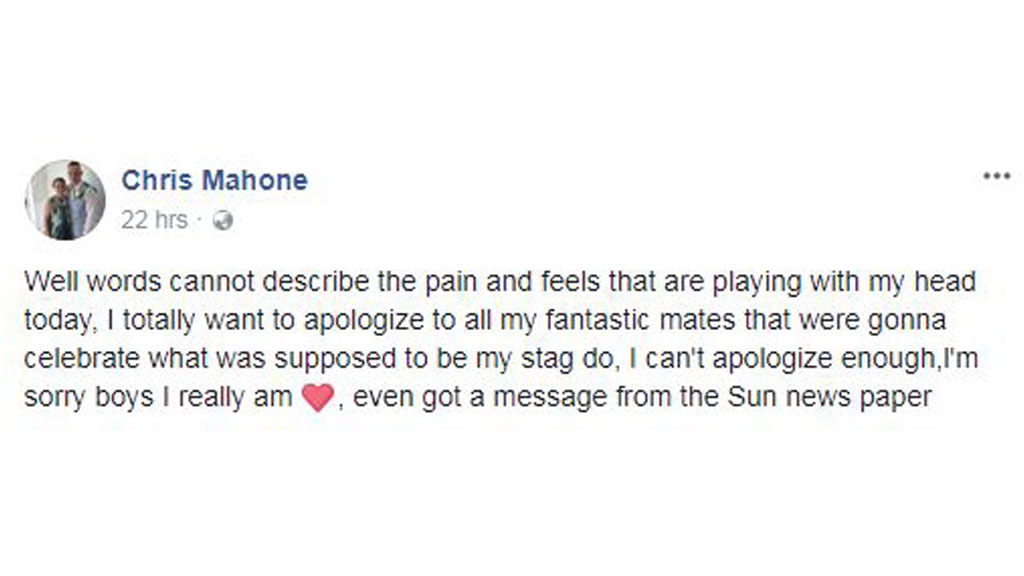Open the post permalink via 22 hrs
The image size is (1024, 576).
(154, 220)
